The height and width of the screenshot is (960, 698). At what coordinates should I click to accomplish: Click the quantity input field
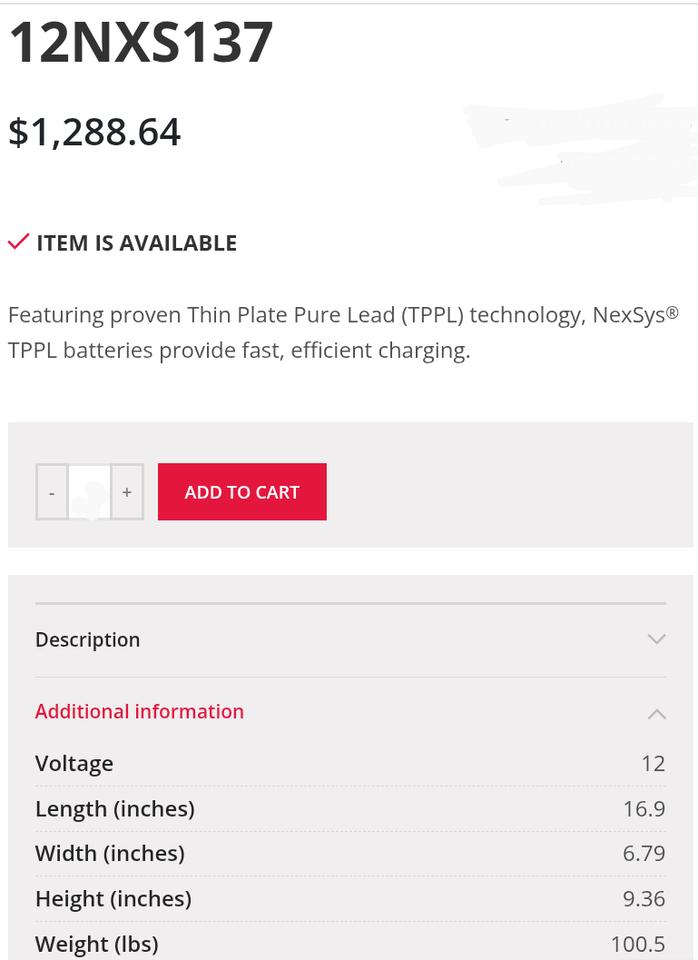coord(89,492)
